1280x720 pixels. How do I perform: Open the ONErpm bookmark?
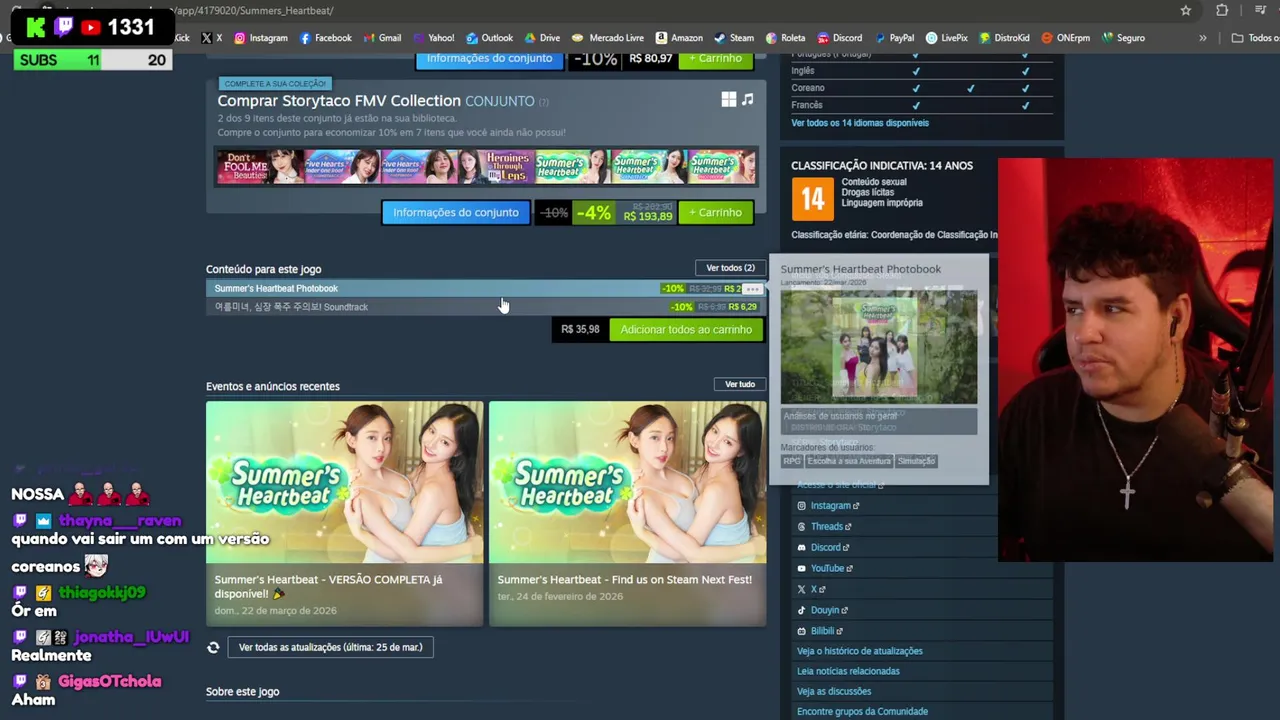point(1066,38)
